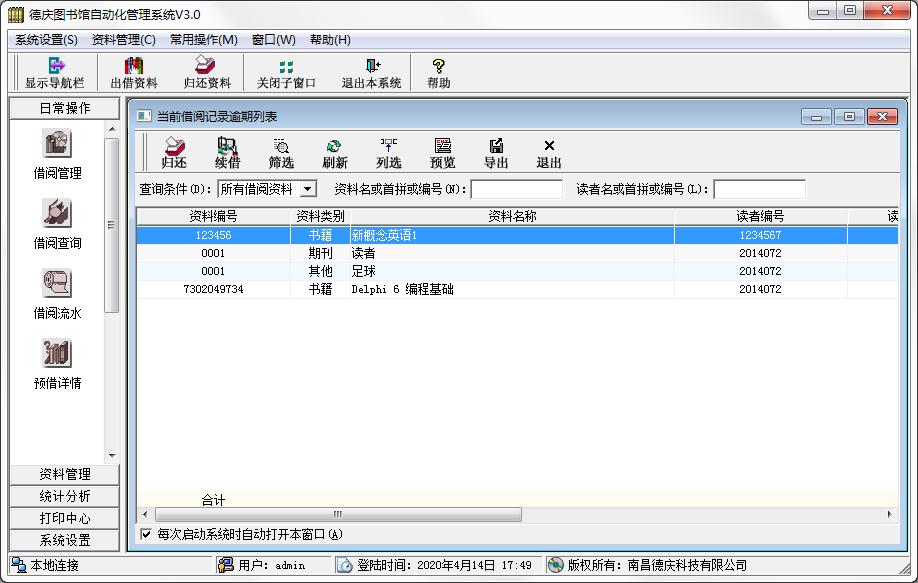Click the horizontal scrollbar thumb under the table

tap(336, 515)
